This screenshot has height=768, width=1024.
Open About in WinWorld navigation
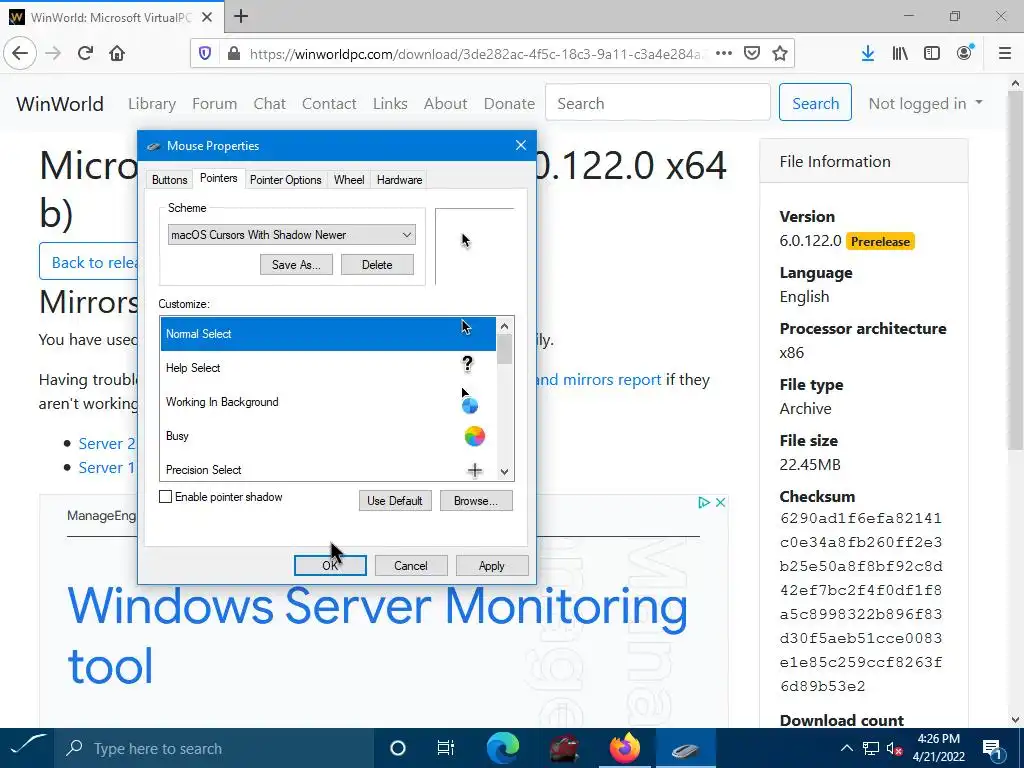point(445,103)
